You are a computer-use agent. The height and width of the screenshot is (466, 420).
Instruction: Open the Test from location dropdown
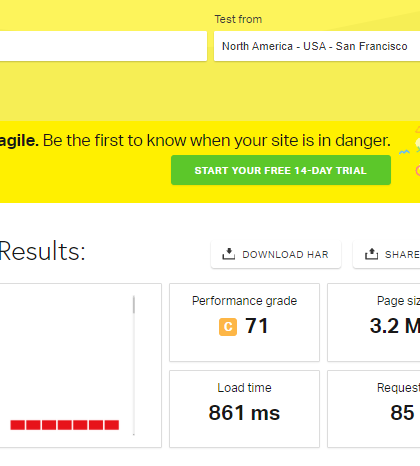coord(317,46)
